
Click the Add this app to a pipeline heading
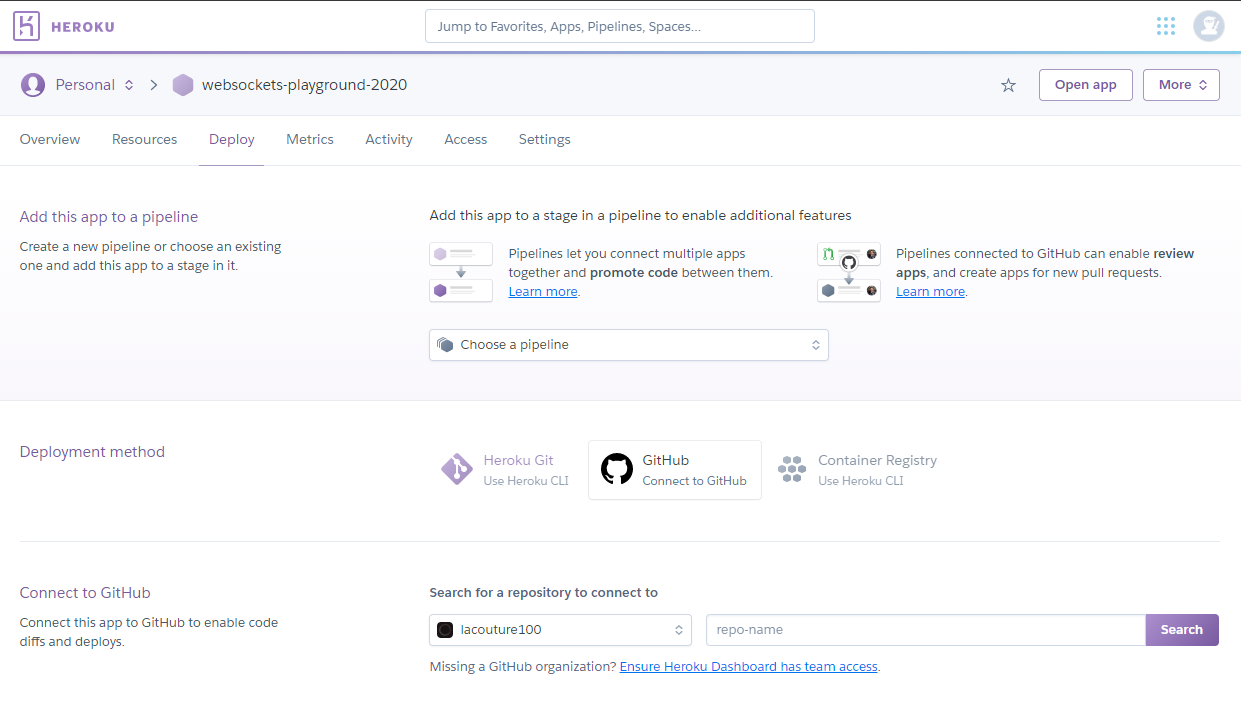pyautogui.click(x=109, y=217)
